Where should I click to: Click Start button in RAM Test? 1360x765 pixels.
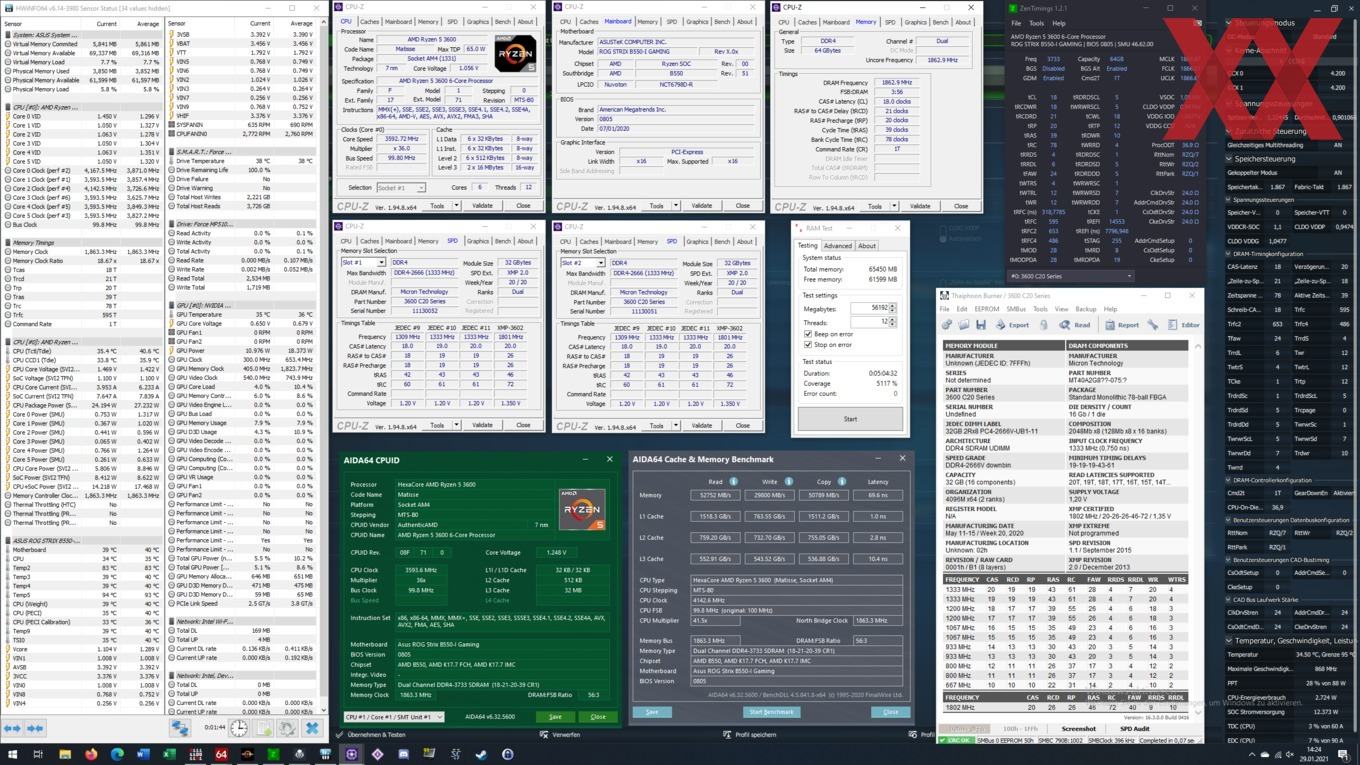pyautogui.click(x=850, y=419)
